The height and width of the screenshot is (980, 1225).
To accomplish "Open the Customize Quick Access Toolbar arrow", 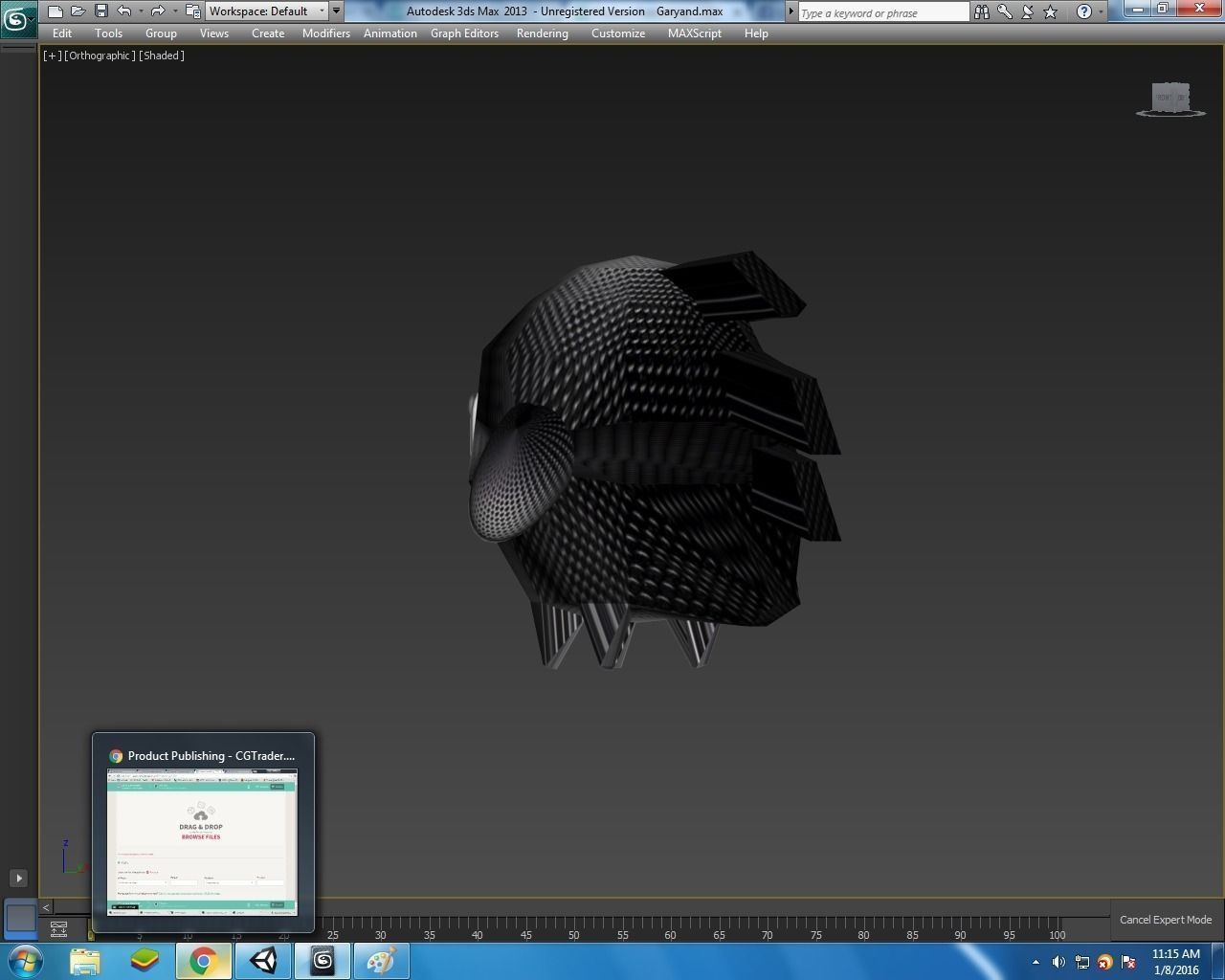I will (336, 11).
